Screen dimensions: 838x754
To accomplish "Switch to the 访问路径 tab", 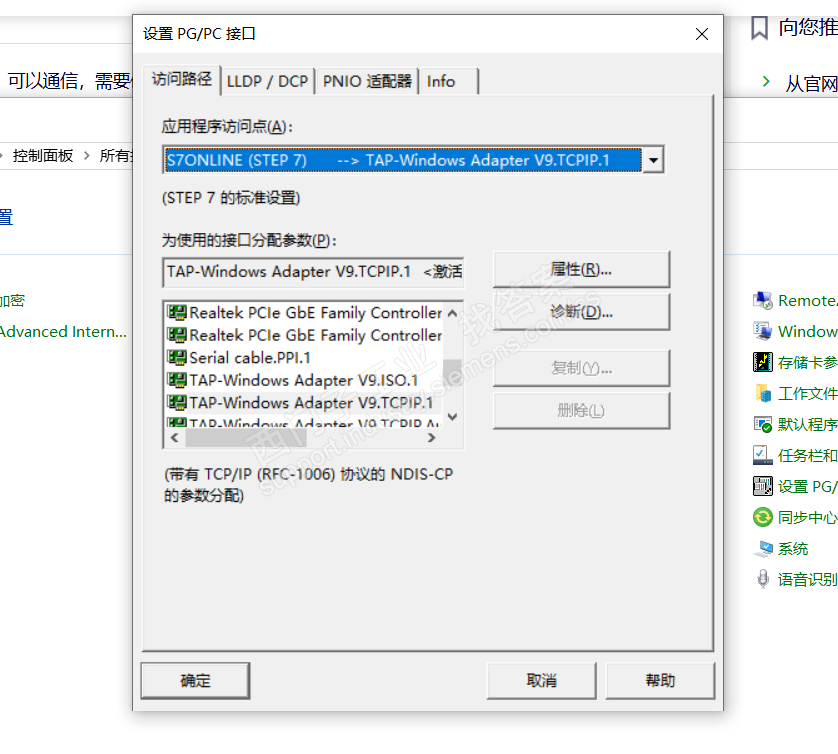I will tap(182, 79).
